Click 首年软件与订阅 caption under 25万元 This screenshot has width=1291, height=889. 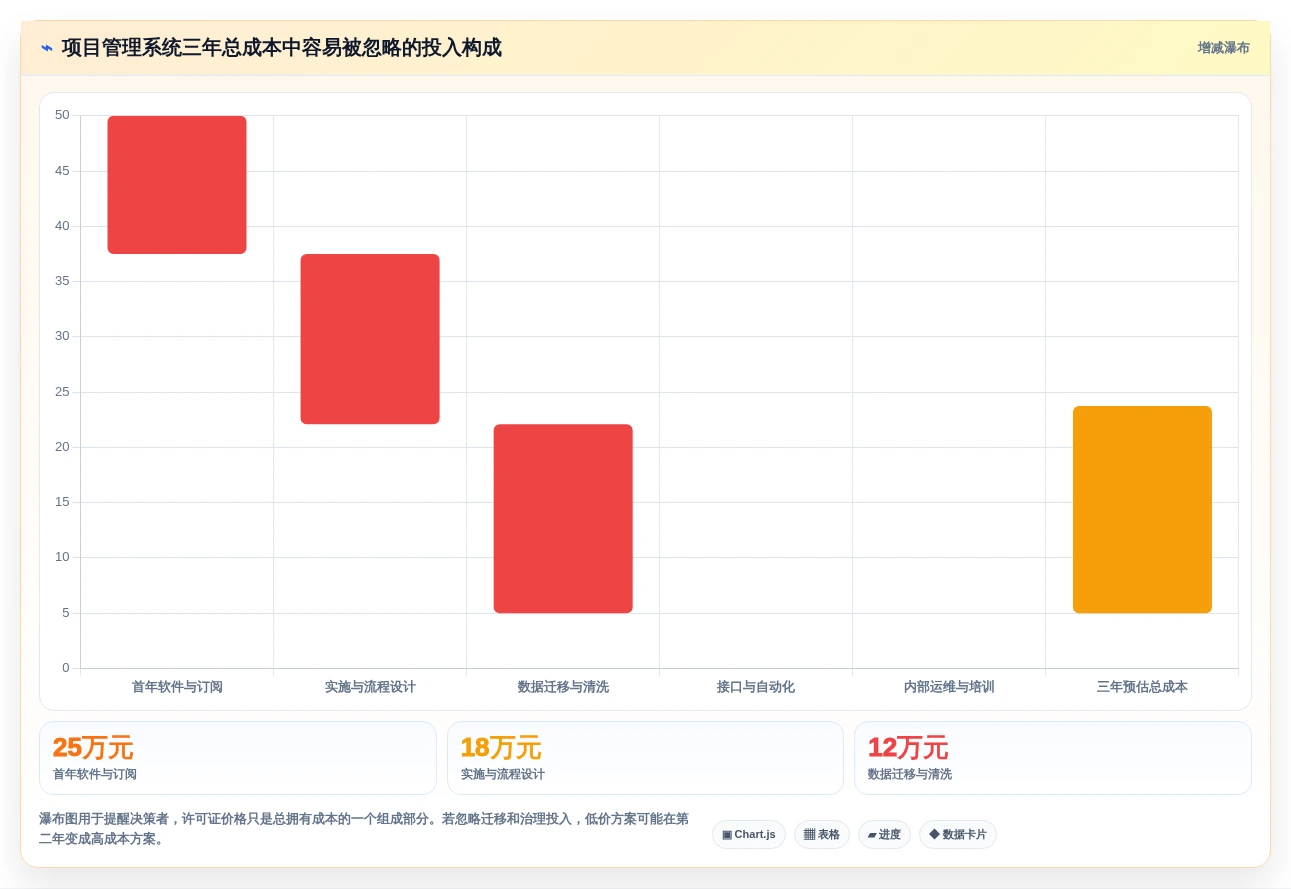[95, 774]
